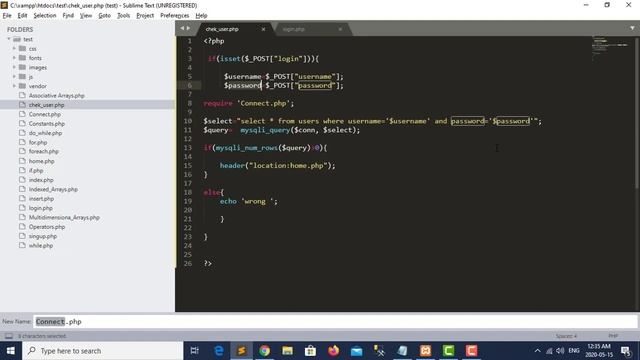
Task: Open the Tools menu
Action: 123,16
